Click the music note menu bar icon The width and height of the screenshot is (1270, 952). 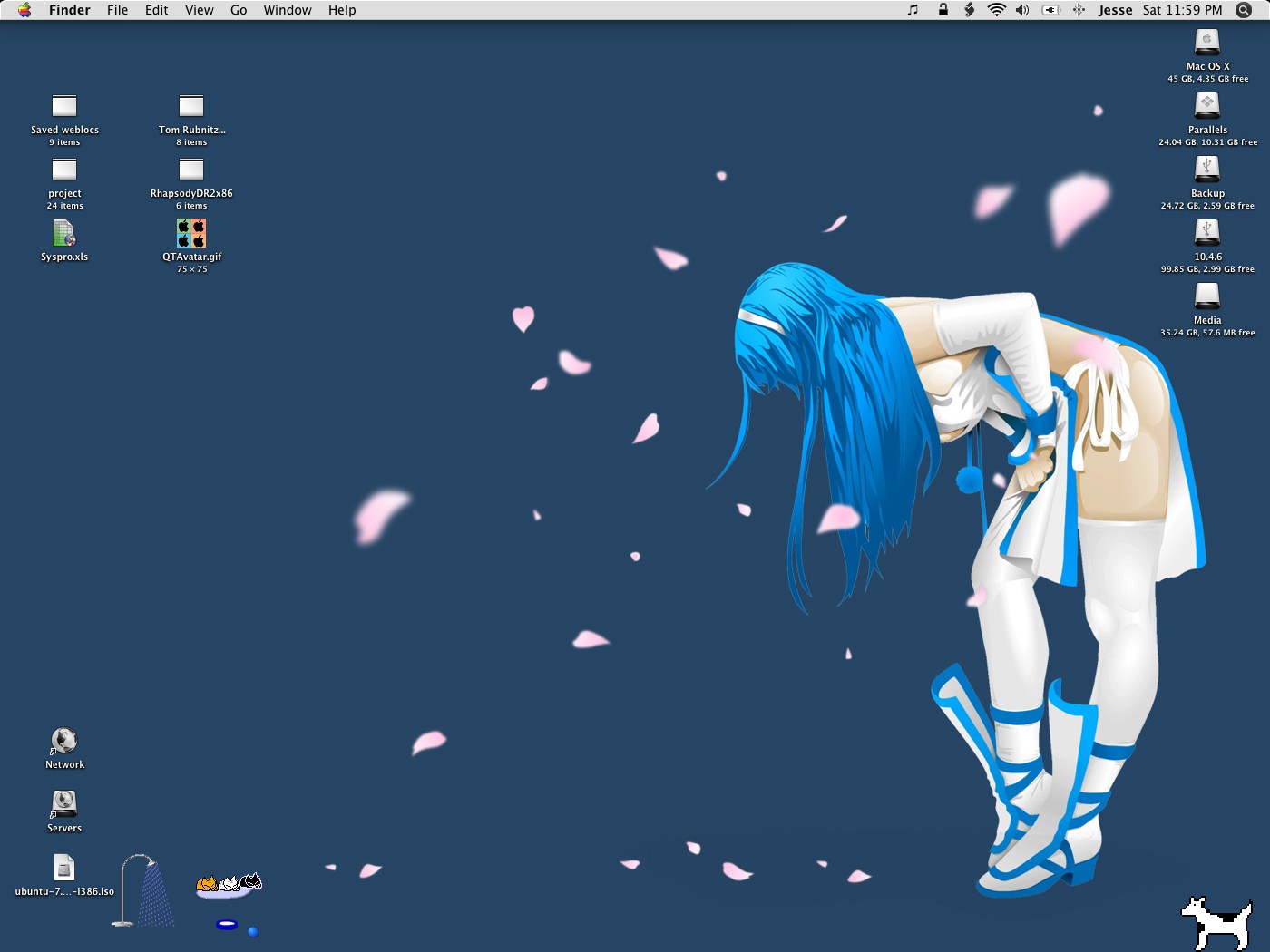[913, 10]
